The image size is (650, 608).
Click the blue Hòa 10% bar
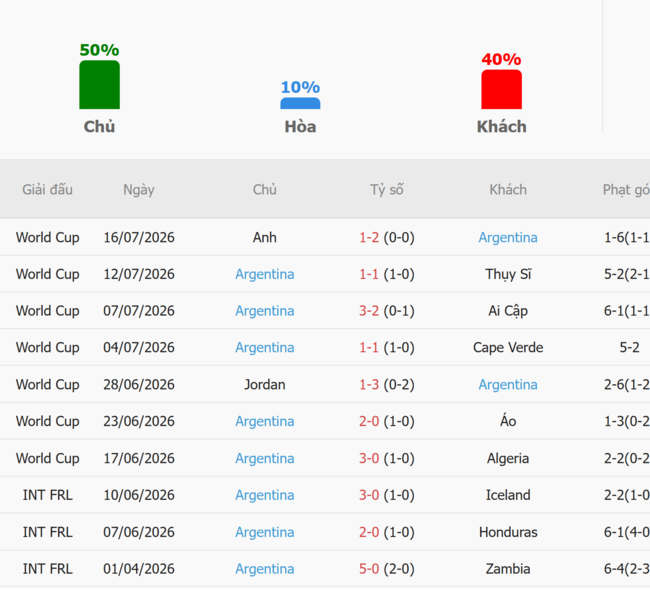coord(300,103)
